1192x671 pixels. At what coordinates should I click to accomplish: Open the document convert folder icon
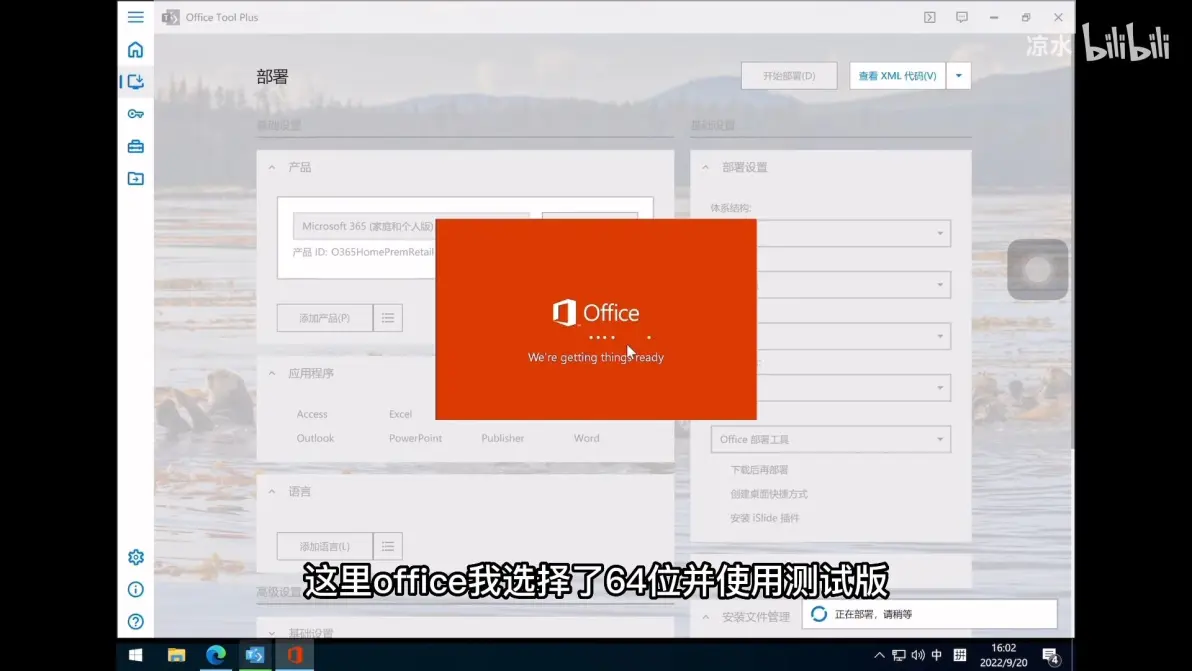pyautogui.click(x=135, y=179)
